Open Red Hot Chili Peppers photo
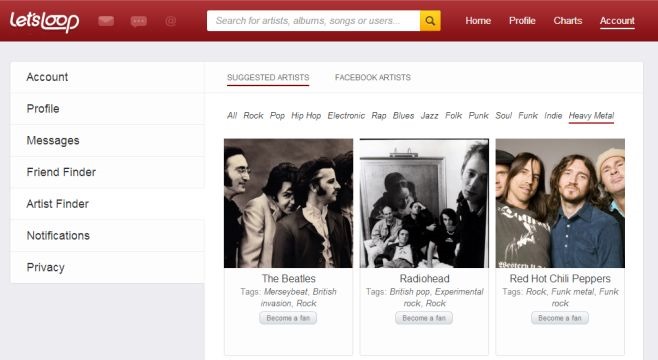 click(x=560, y=203)
